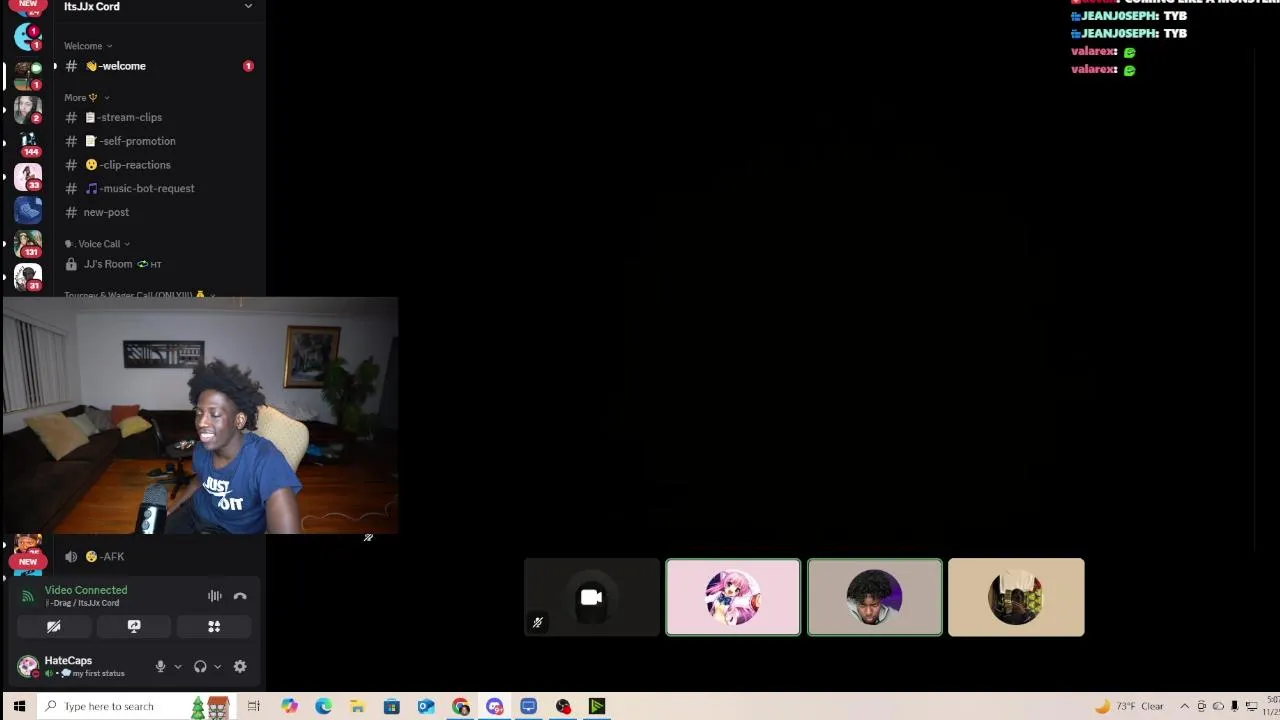1280x720 pixels.
Task: Open Outlook from the taskbar
Action: (426, 706)
